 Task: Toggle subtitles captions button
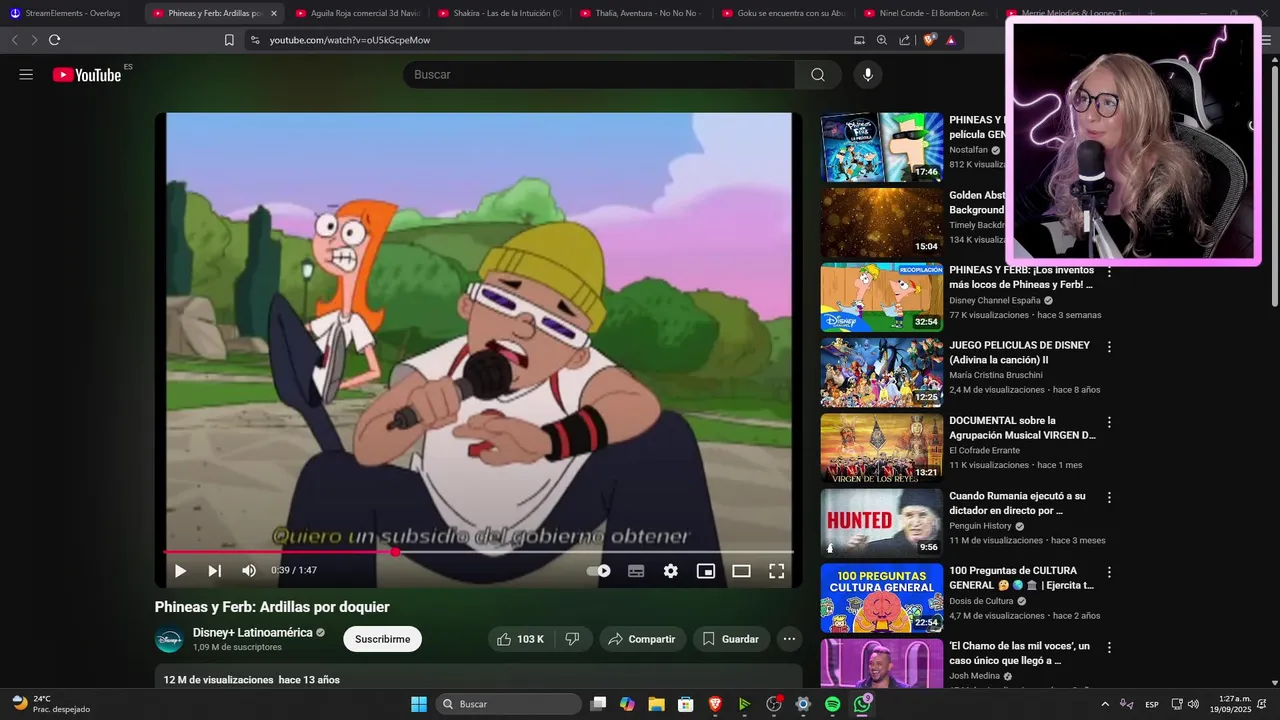[636, 571]
